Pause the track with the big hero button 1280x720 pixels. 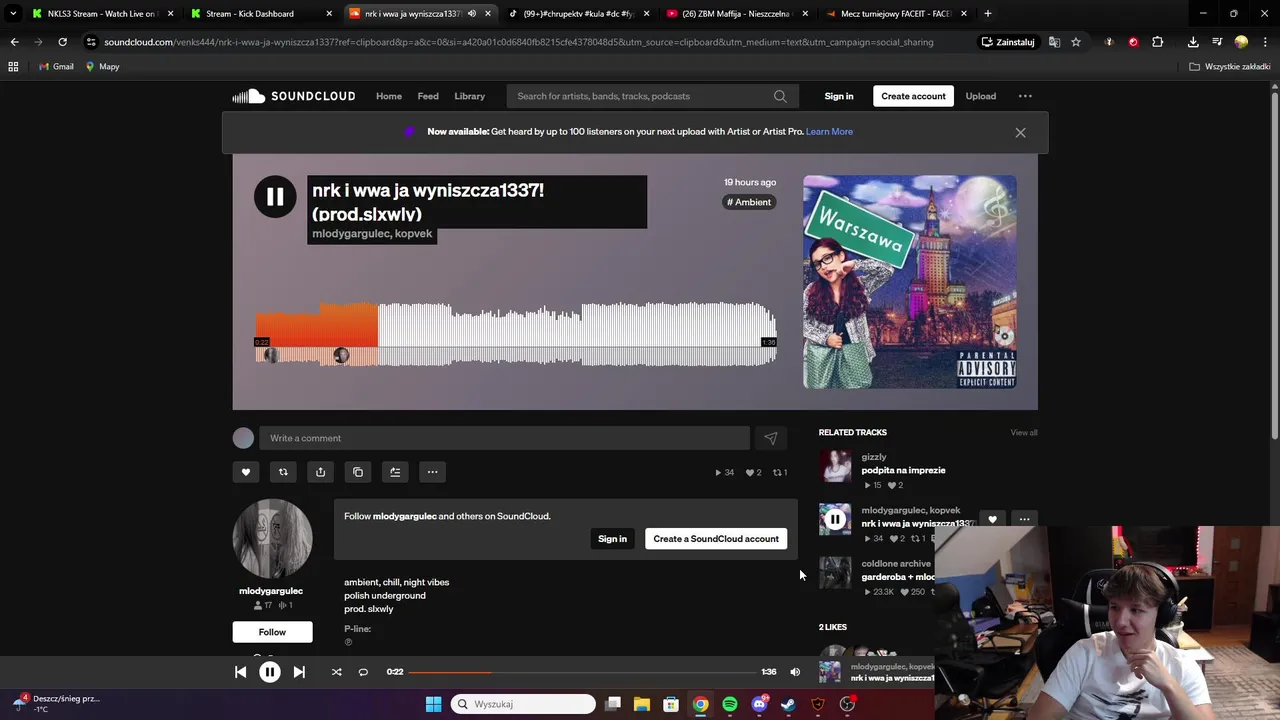(275, 197)
